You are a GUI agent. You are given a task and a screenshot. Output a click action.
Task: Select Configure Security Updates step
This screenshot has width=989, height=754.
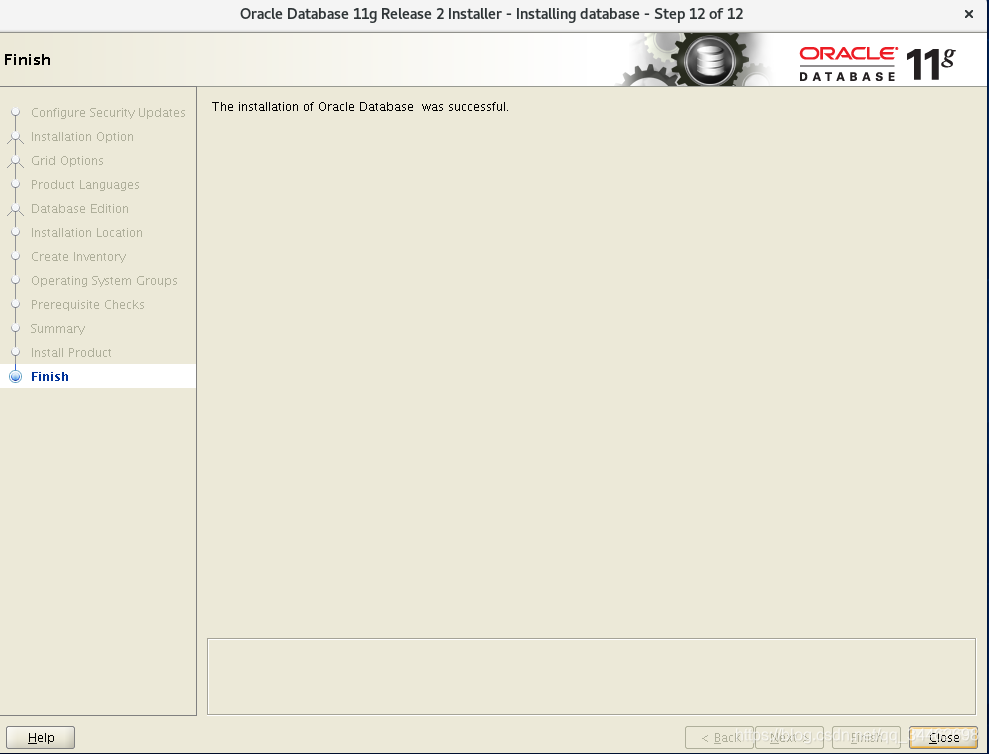pyautogui.click(x=108, y=112)
